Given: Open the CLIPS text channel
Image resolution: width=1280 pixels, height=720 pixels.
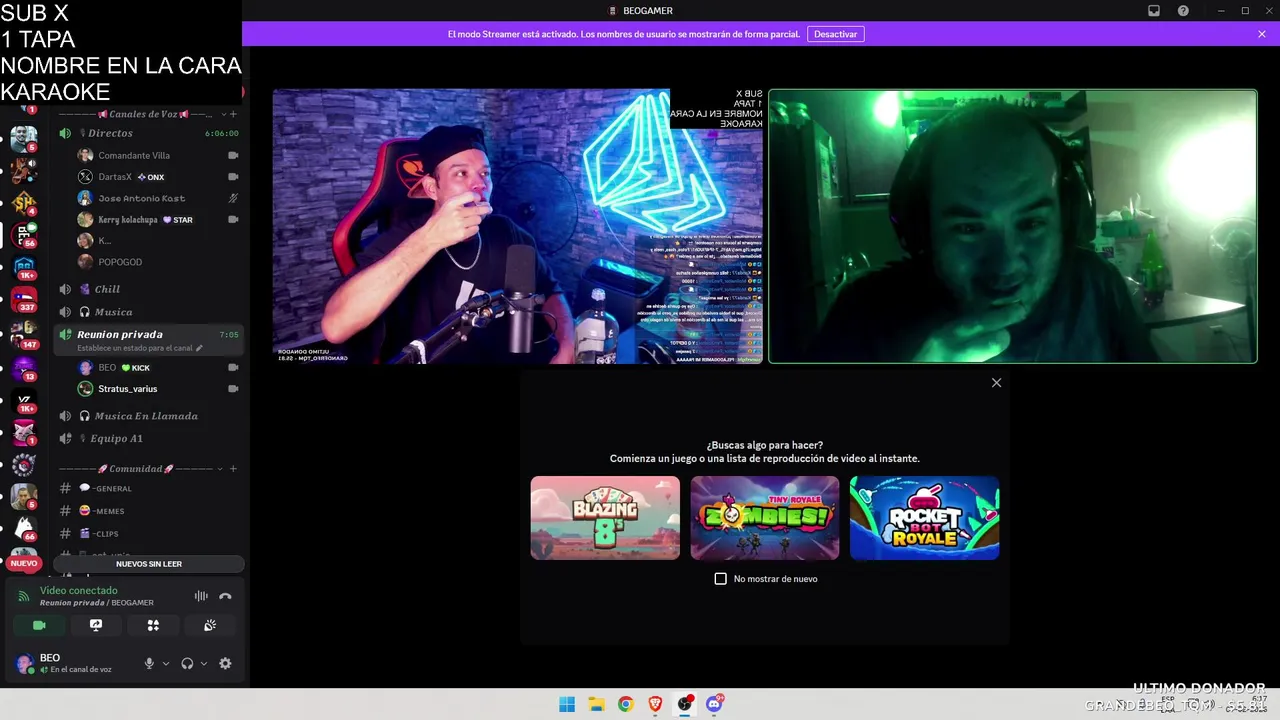Looking at the screenshot, I should click(148, 534).
